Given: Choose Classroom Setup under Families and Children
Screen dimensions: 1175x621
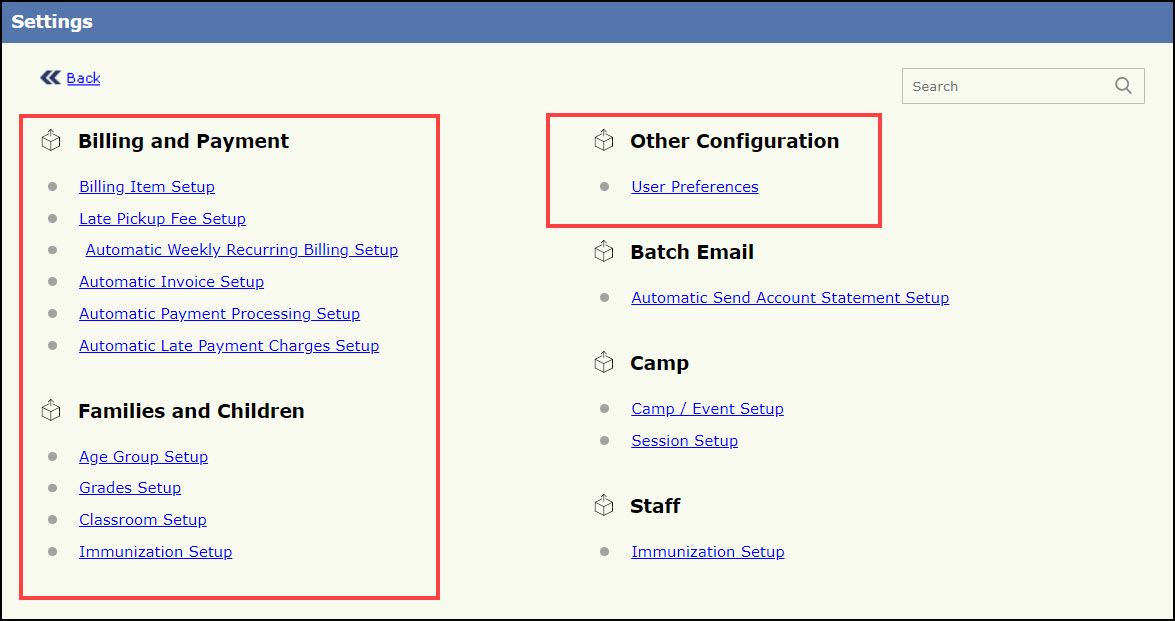Looking at the screenshot, I should (142, 520).
